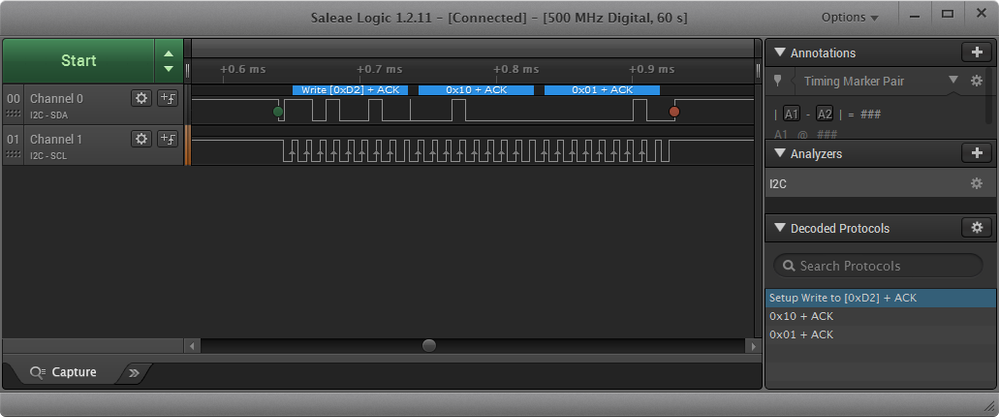The height and width of the screenshot is (417, 999).
Task: Close the Saleae Logic window
Action: pyautogui.click(x=981, y=15)
